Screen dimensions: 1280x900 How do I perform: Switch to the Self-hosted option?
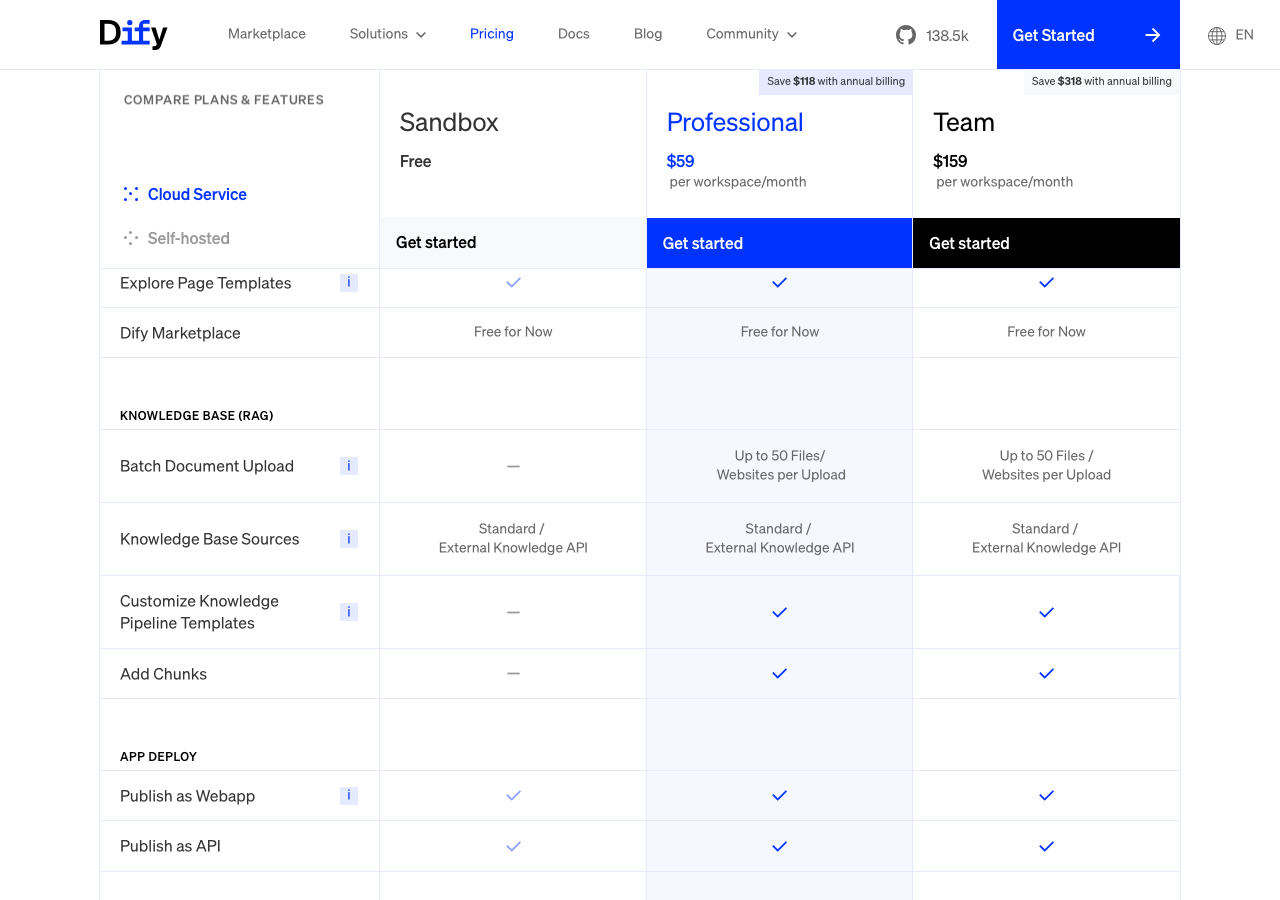pos(188,238)
